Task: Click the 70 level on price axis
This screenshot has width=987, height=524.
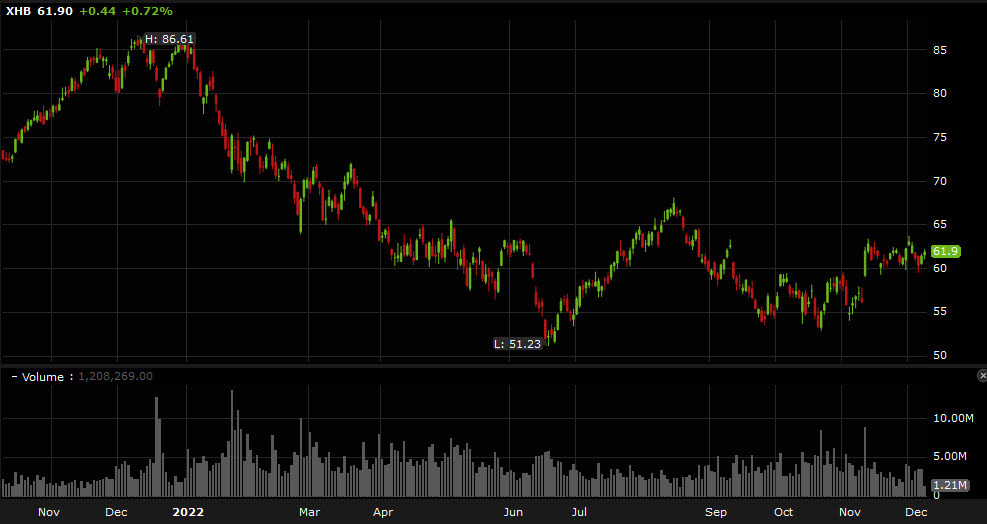Action: pyautogui.click(x=939, y=181)
